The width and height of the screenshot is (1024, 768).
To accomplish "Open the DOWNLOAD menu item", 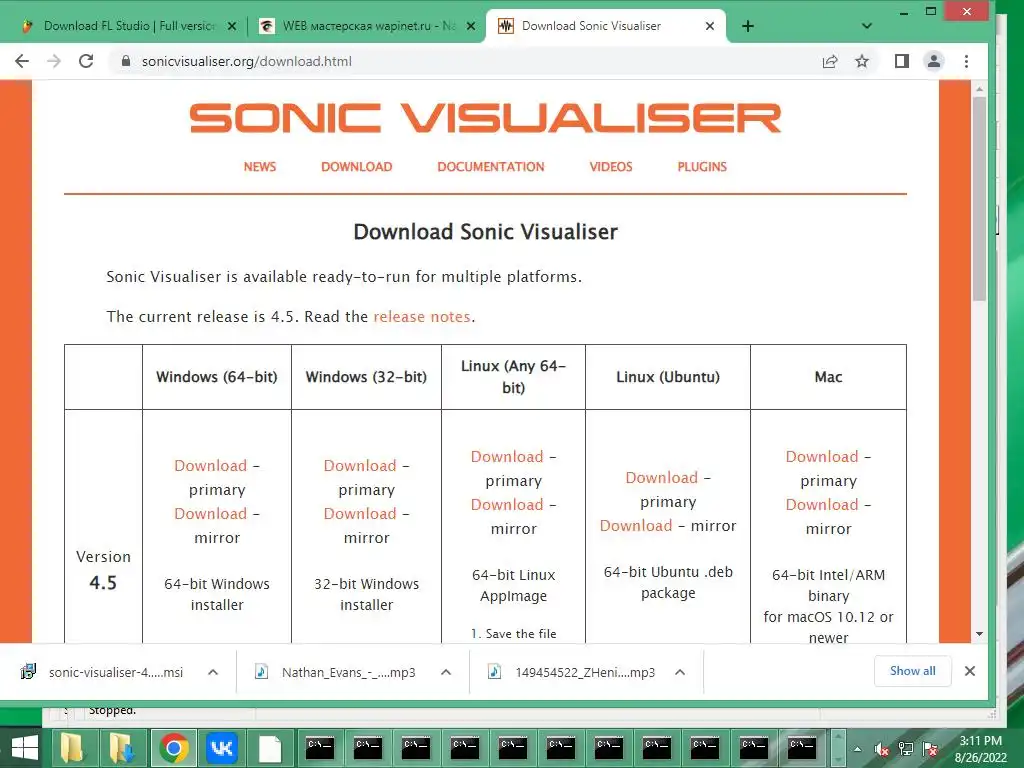I will point(357,167).
